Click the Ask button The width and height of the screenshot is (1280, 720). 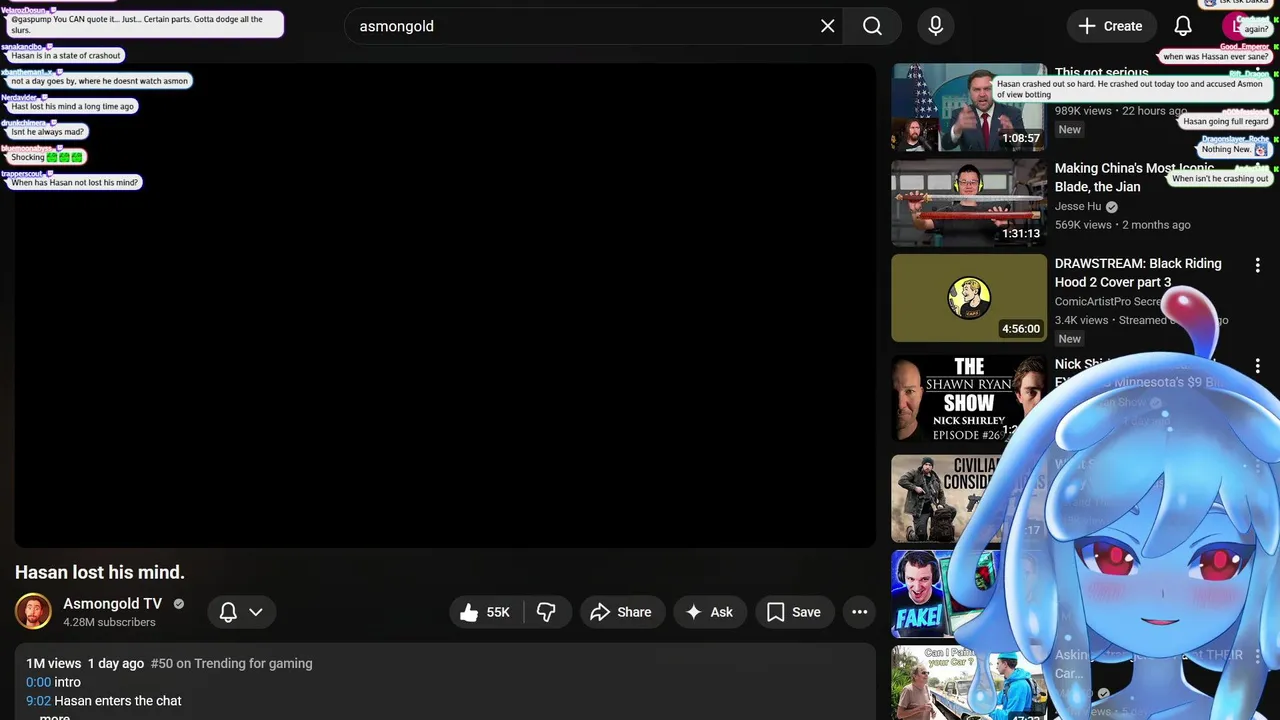coord(709,612)
